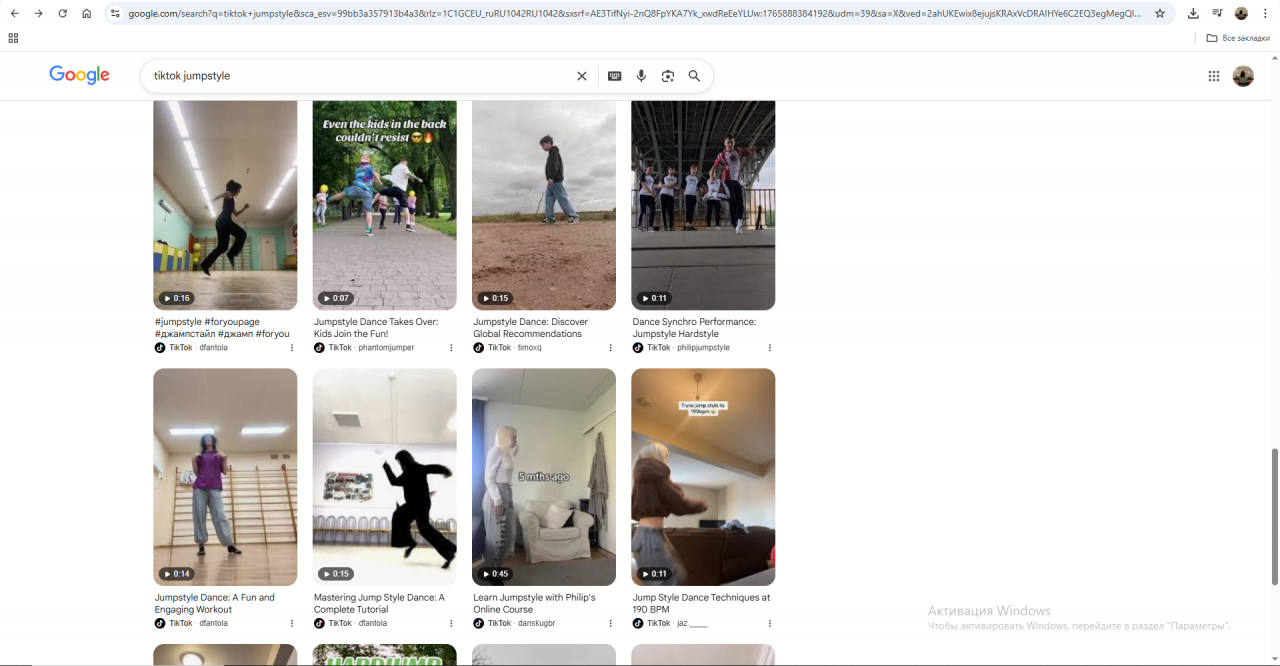Open "Mastering Jump Style Dance" tutorial link
This screenshot has height=666, width=1280.
(x=379, y=603)
